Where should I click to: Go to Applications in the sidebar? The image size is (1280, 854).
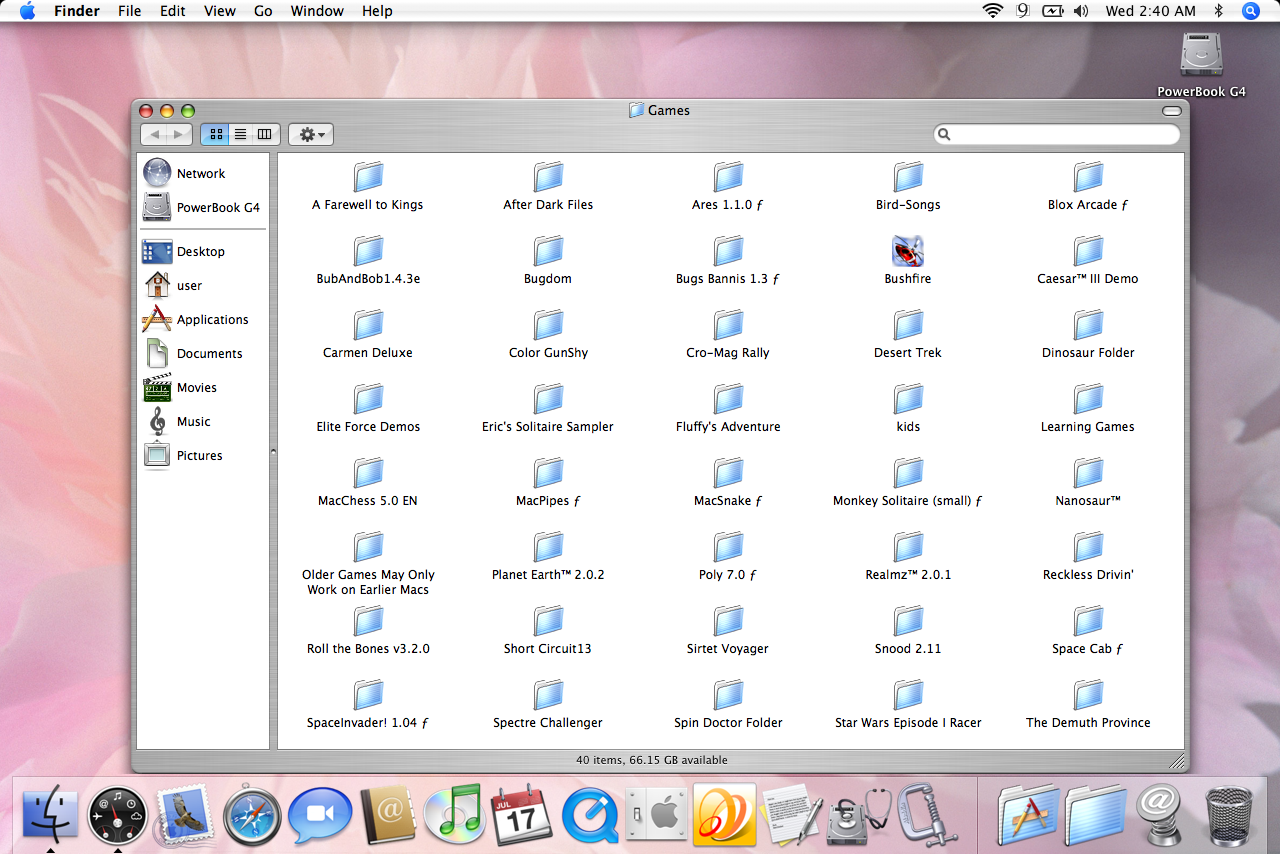[x=203, y=319]
